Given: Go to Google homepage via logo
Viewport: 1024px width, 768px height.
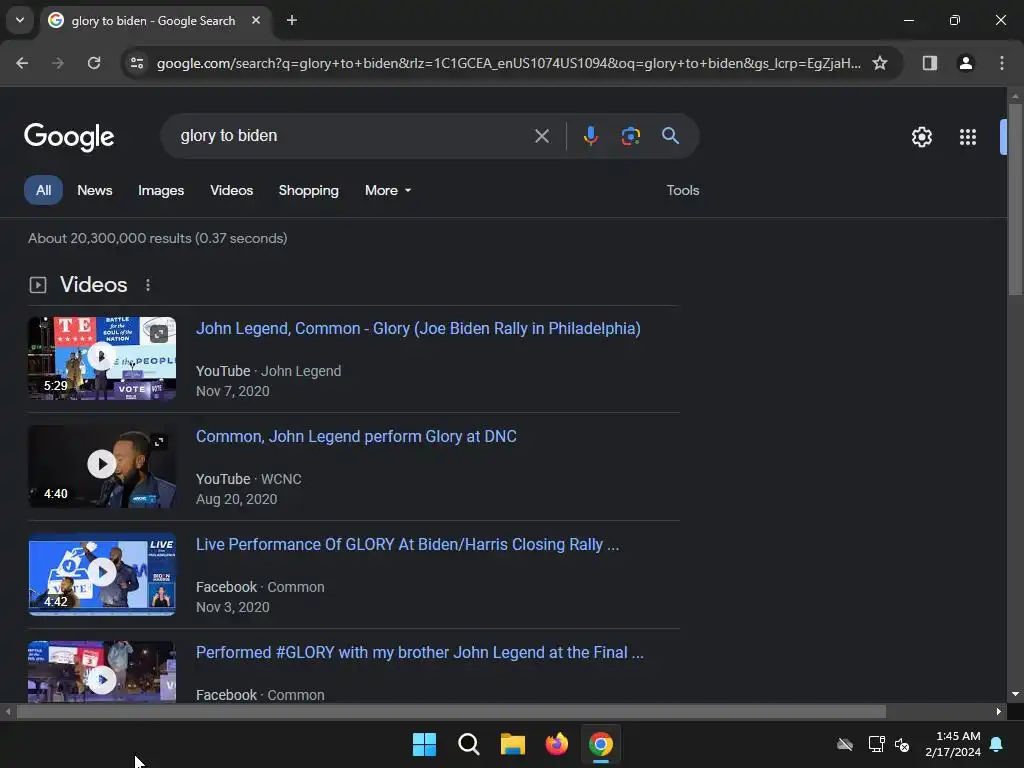Looking at the screenshot, I should pyautogui.click(x=69, y=136).
